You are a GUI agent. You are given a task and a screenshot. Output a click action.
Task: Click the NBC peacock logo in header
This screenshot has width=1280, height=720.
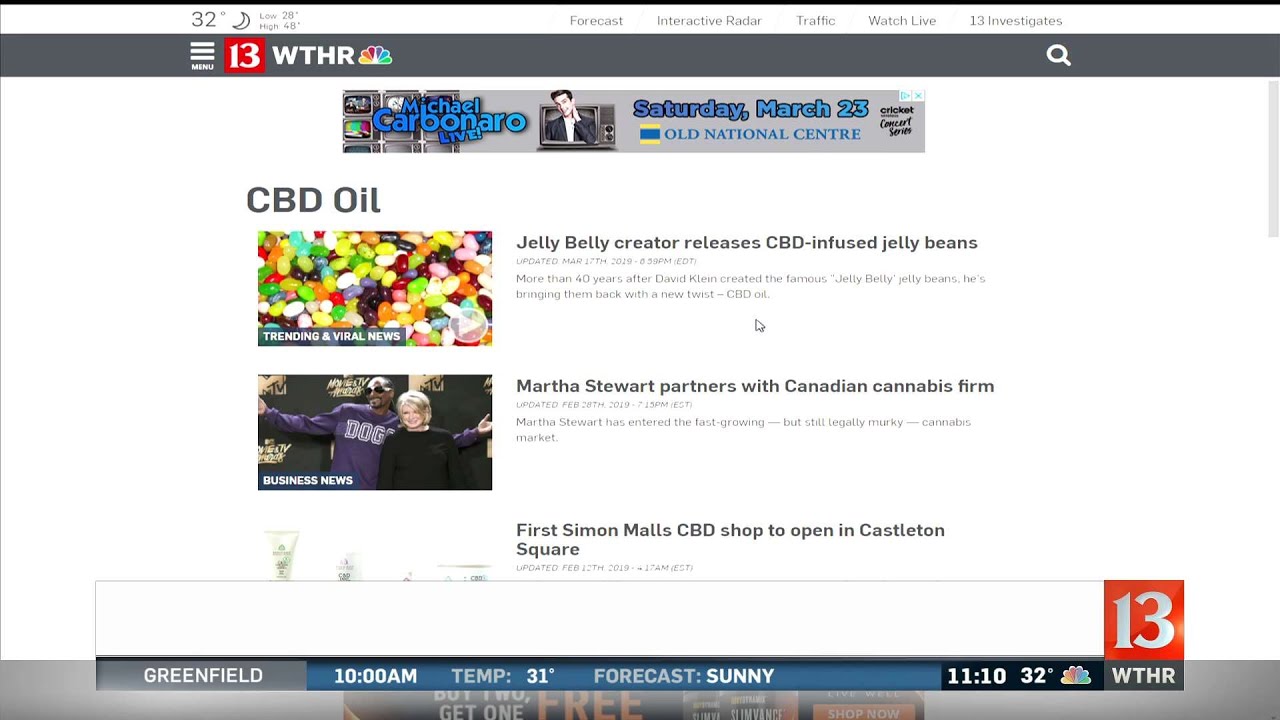[x=375, y=56]
